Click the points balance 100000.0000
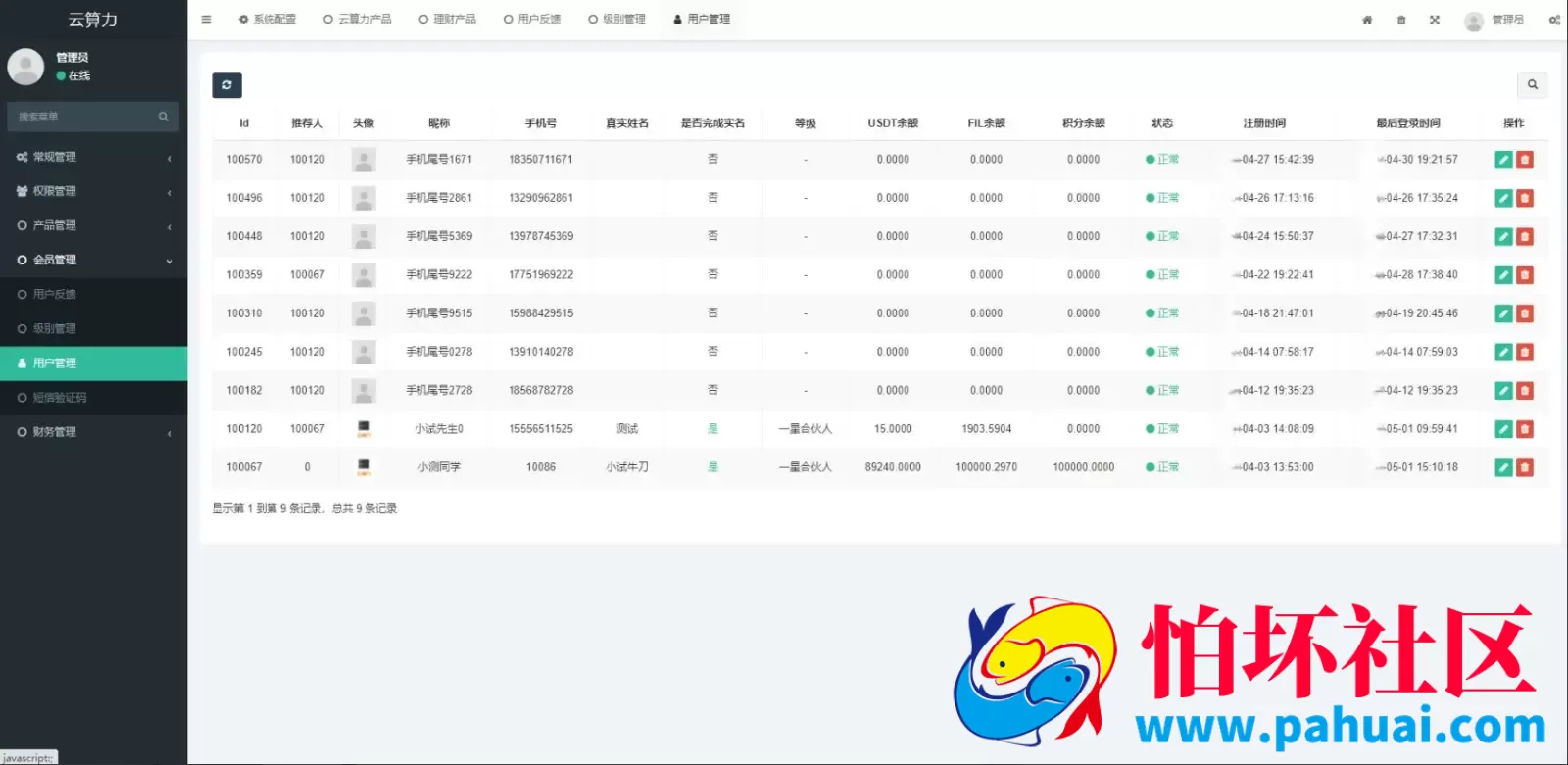 [x=1084, y=467]
